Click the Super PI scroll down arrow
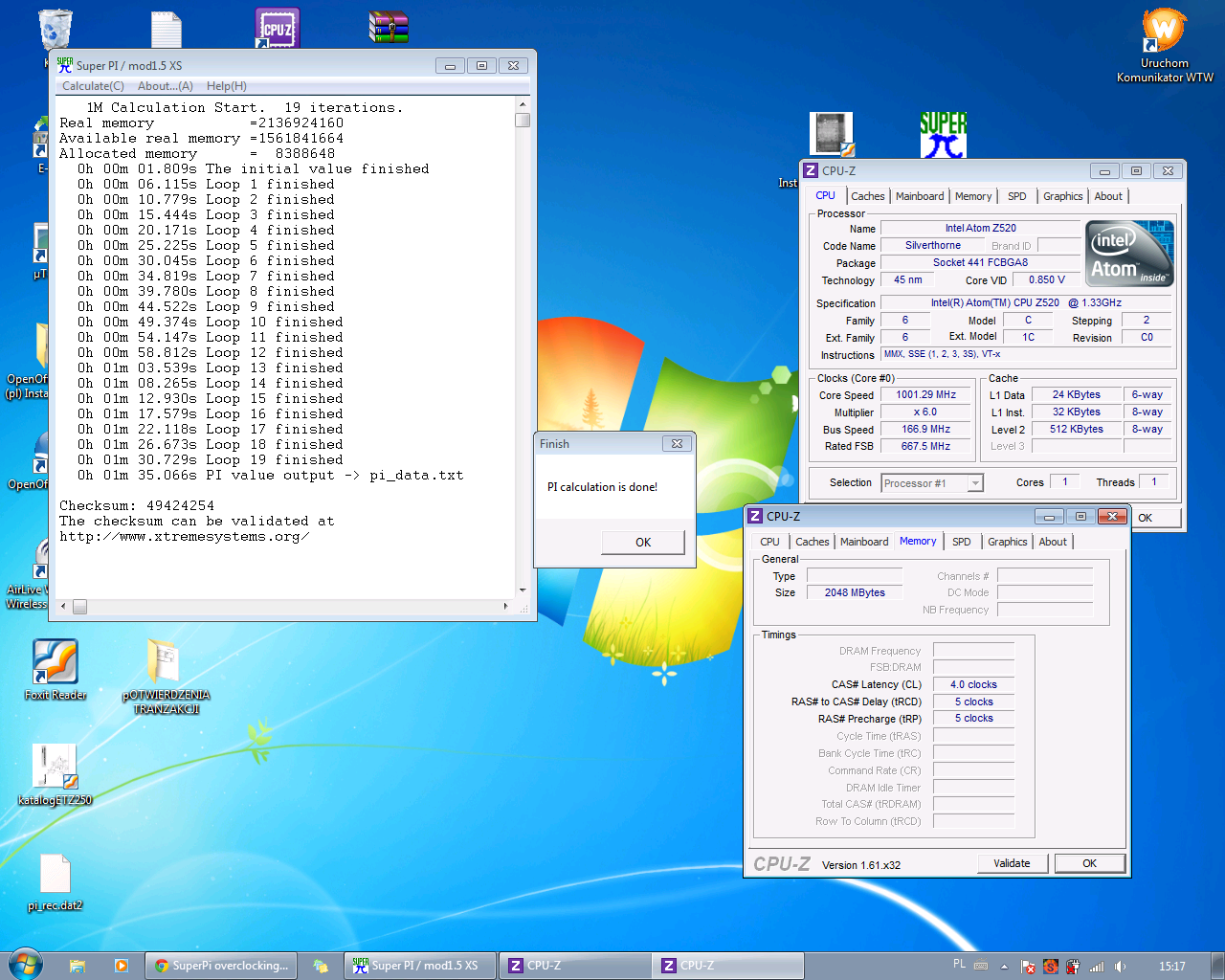This screenshot has height=980, width=1225. (x=523, y=590)
